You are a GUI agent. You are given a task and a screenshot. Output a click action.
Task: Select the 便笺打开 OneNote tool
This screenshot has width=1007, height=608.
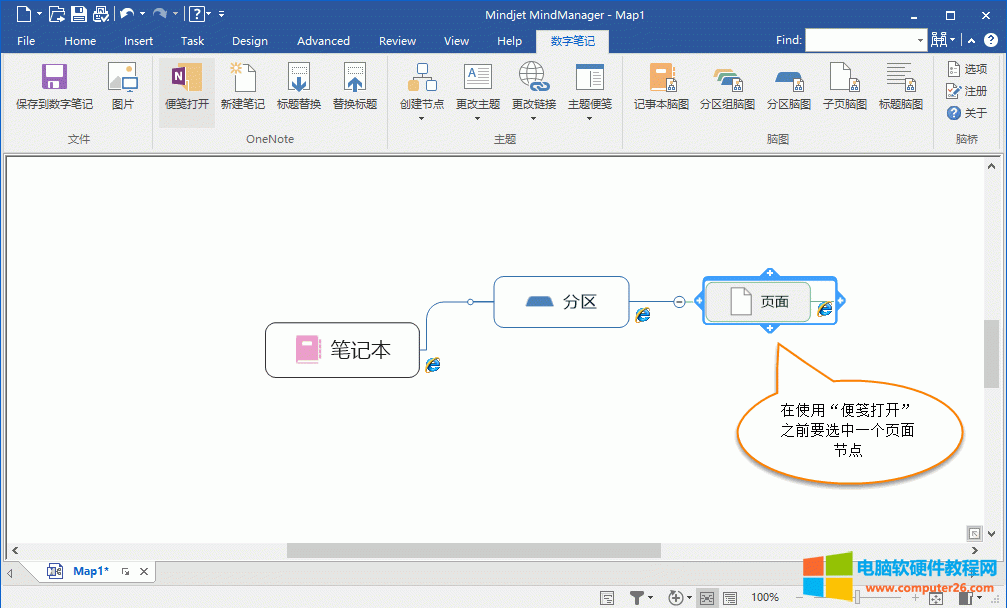point(186,90)
